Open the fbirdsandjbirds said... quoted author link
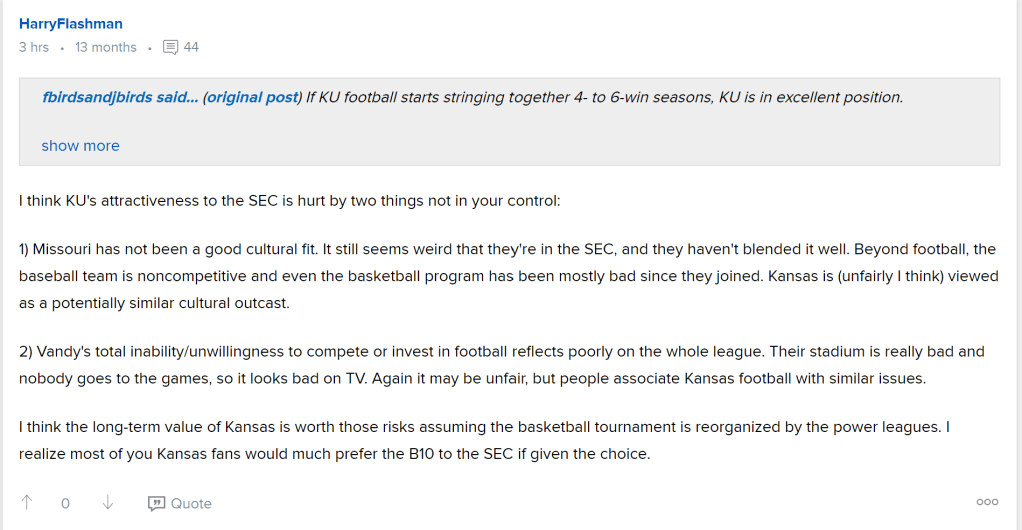This screenshot has height=530, width=1022. click(x=120, y=97)
